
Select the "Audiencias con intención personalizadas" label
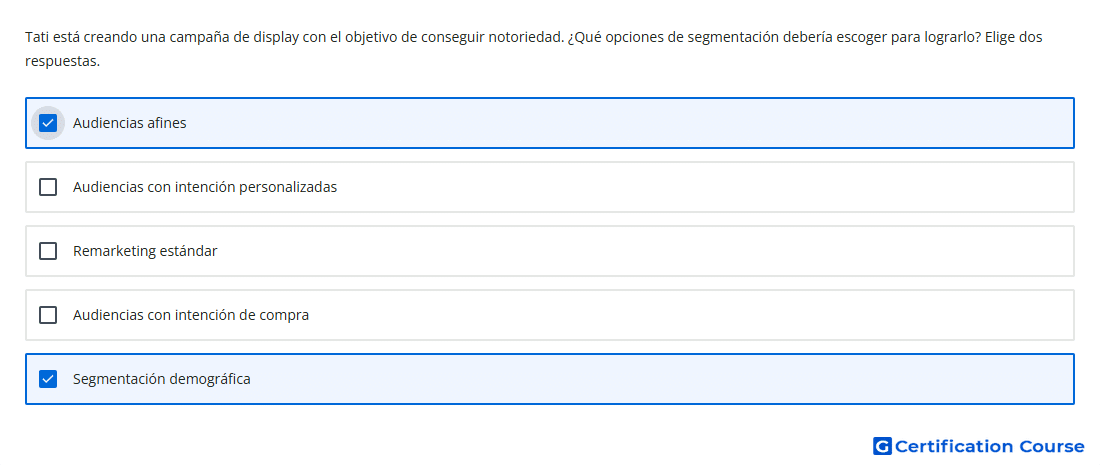pyautogui.click(x=205, y=187)
